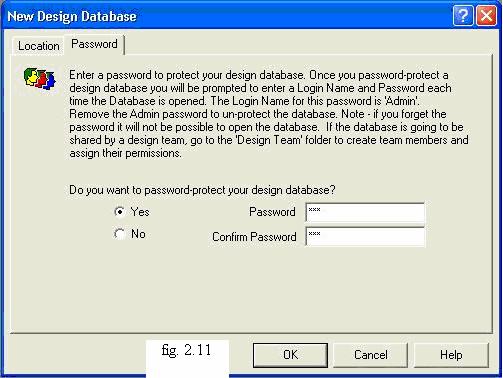The width and height of the screenshot is (503, 378).
Task: Confirm settings with the OK button
Action: click(290, 355)
